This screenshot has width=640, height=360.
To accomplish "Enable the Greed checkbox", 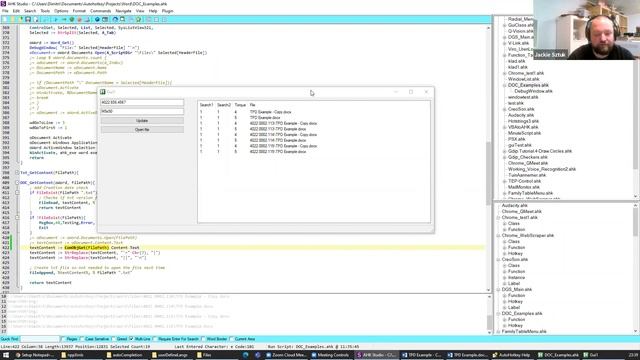I will pos(114,339).
